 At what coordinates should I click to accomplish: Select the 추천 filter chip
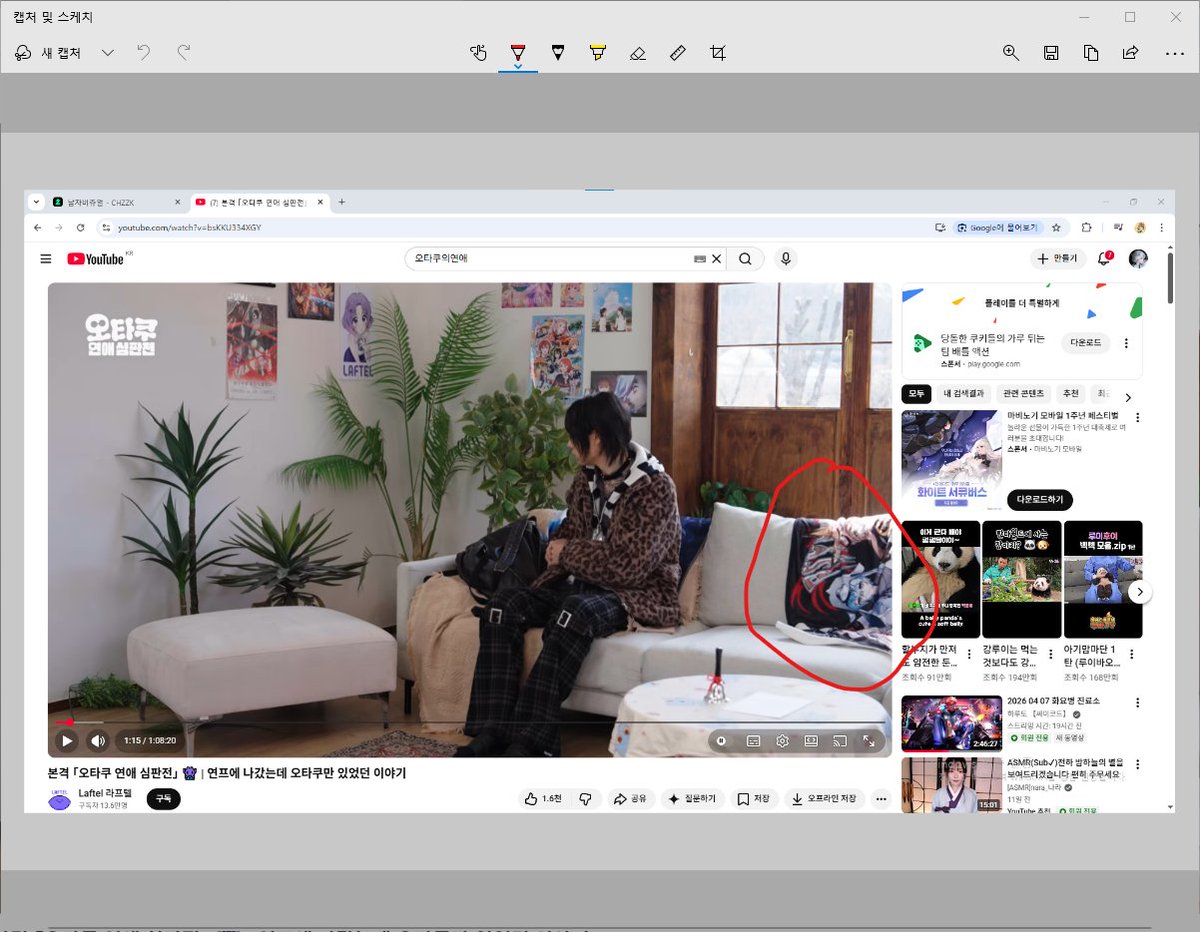pyautogui.click(x=1071, y=394)
